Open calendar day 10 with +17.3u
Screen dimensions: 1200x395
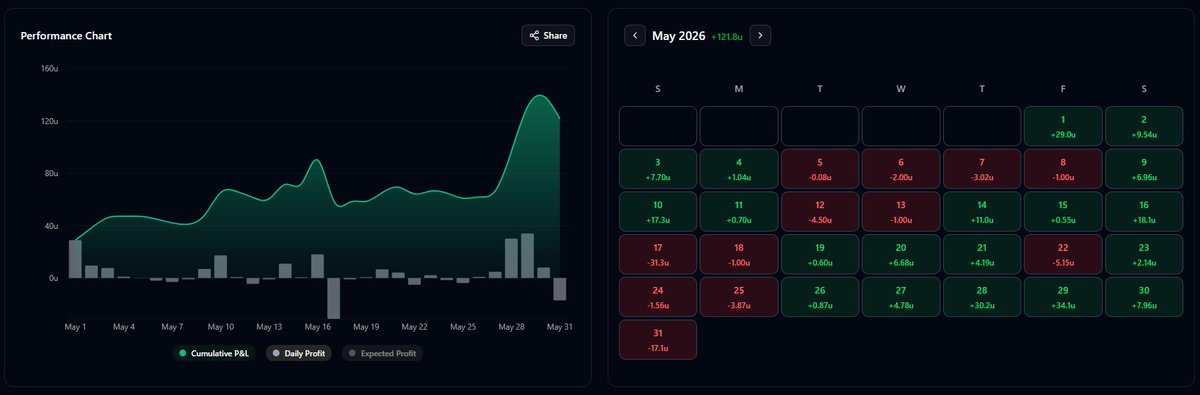click(x=657, y=212)
